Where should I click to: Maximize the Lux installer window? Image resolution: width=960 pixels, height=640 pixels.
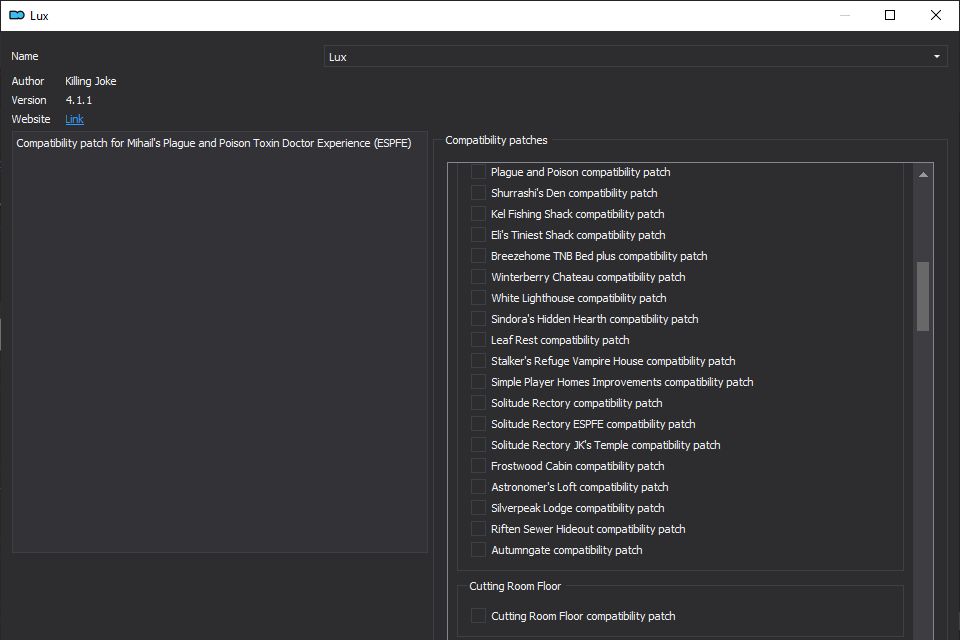(x=890, y=15)
